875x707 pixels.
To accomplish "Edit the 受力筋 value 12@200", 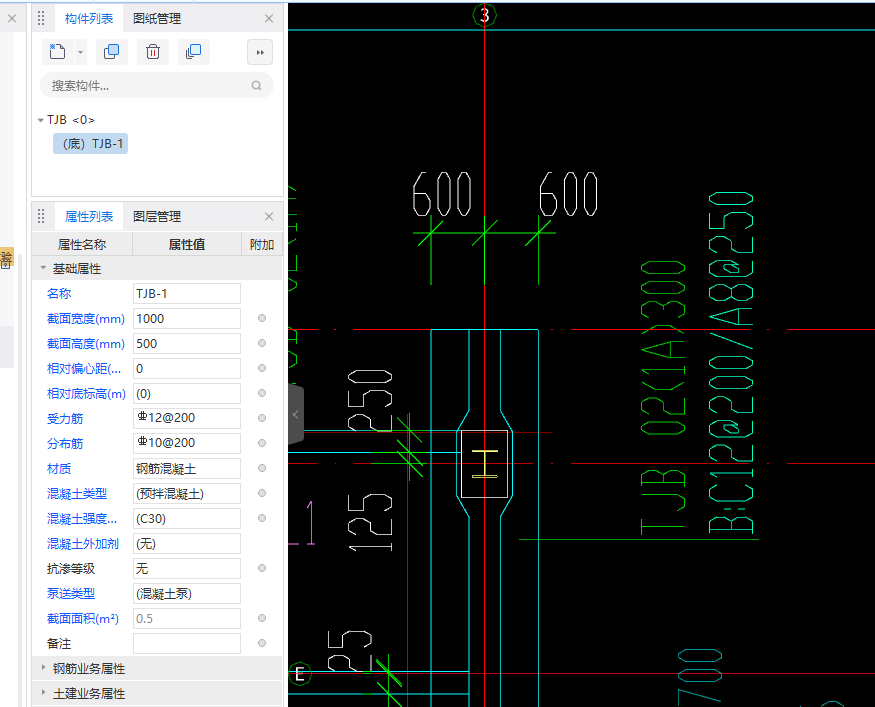I will click(187, 419).
